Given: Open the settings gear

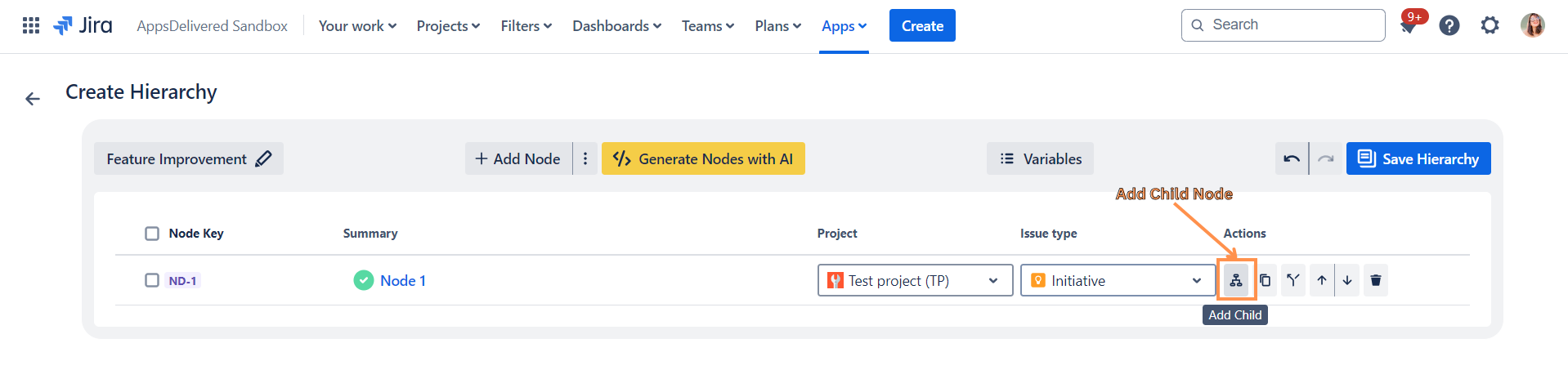Looking at the screenshot, I should [x=1490, y=25].
